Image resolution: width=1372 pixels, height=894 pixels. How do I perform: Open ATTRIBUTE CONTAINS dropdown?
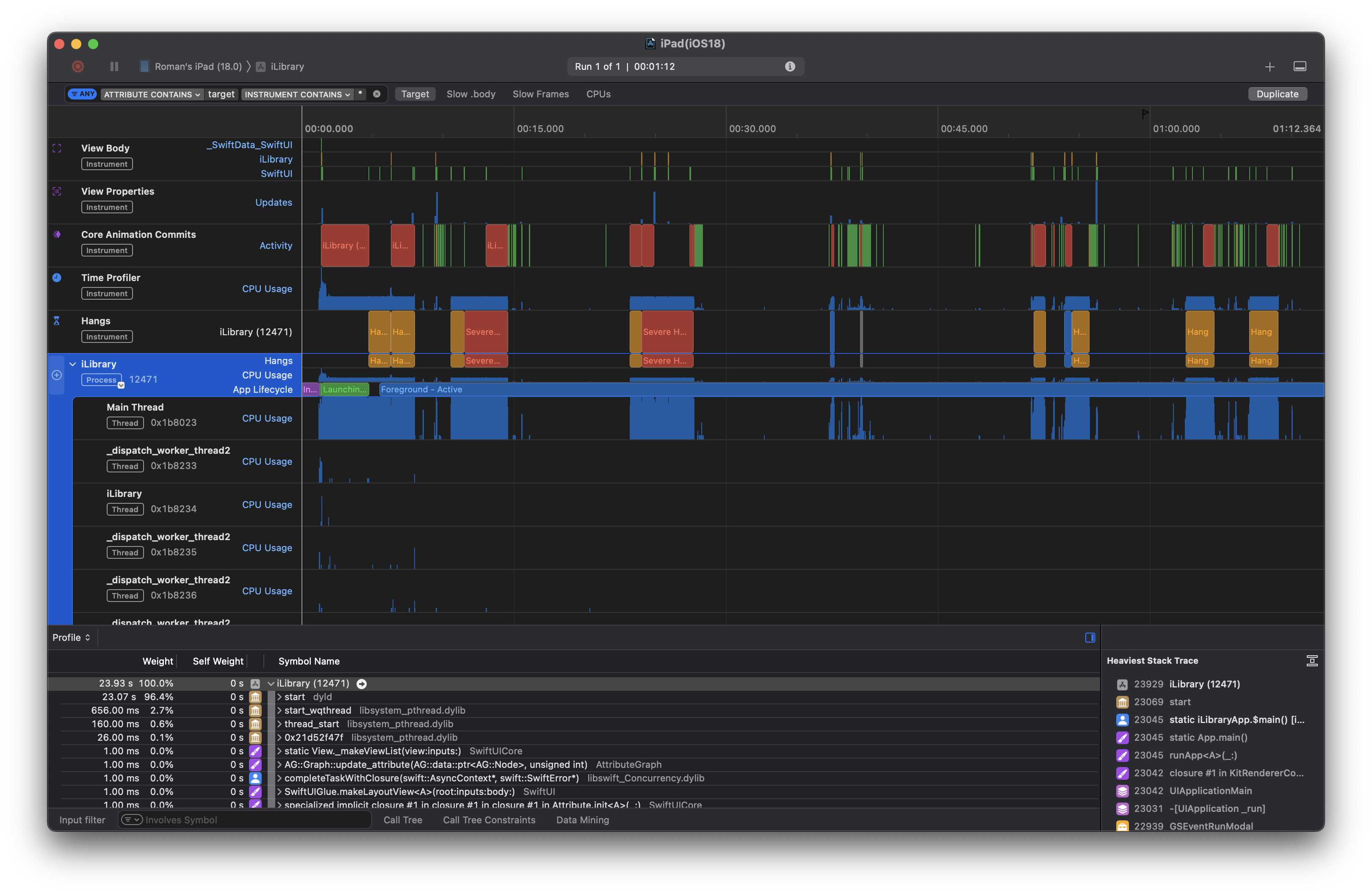[x=152, y=94]
